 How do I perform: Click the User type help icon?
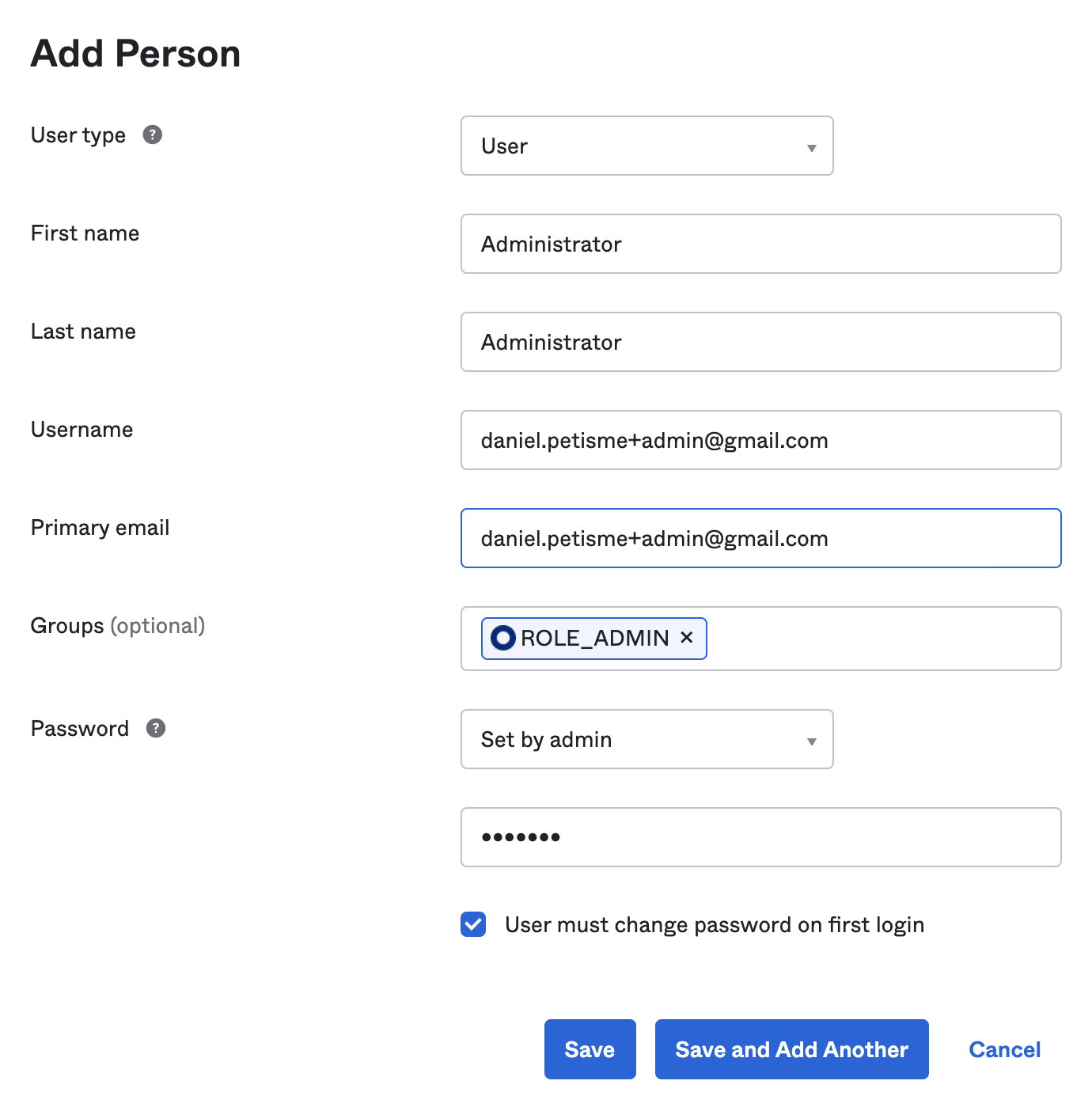153,135
